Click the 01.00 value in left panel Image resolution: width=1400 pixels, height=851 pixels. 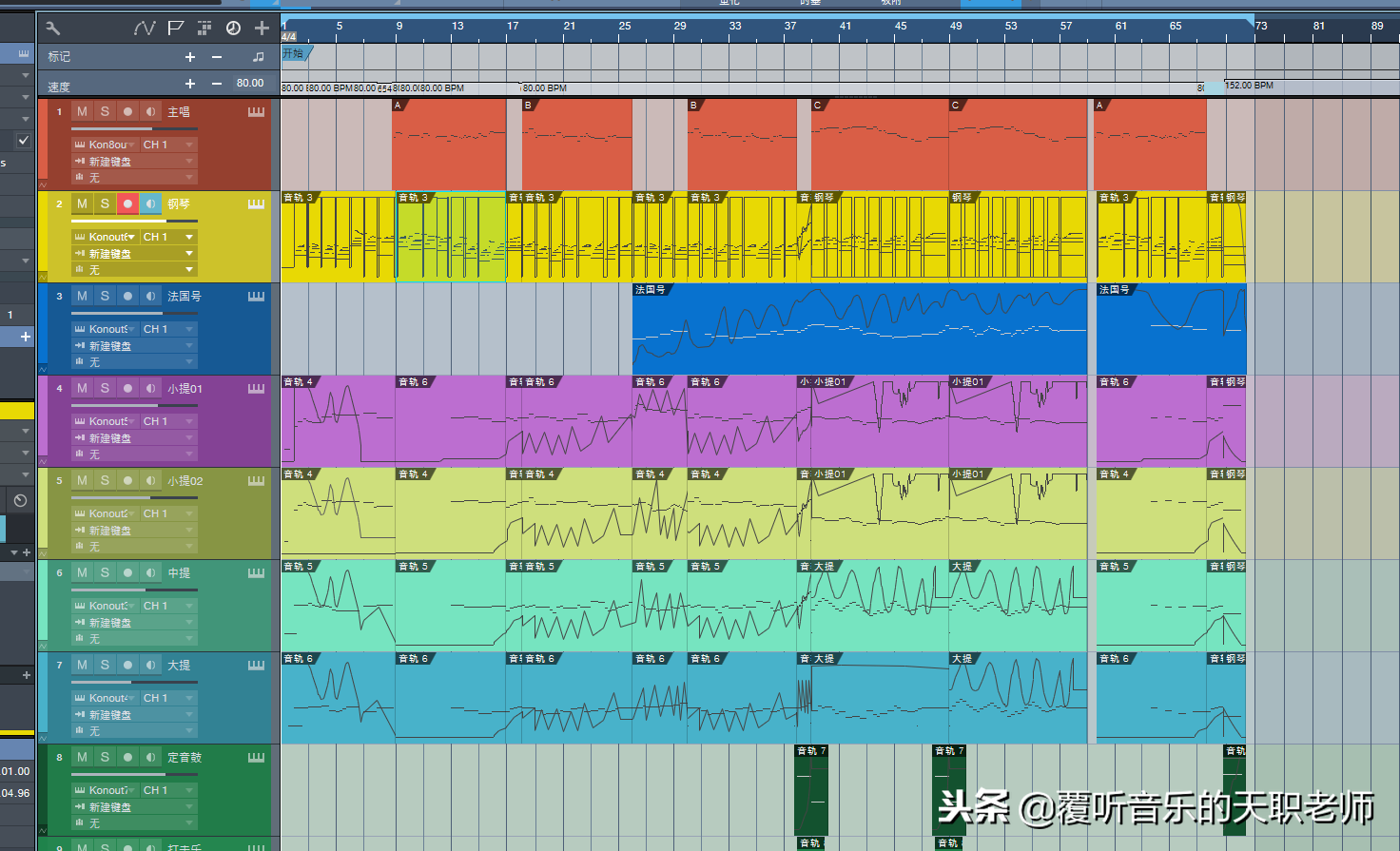15,771
